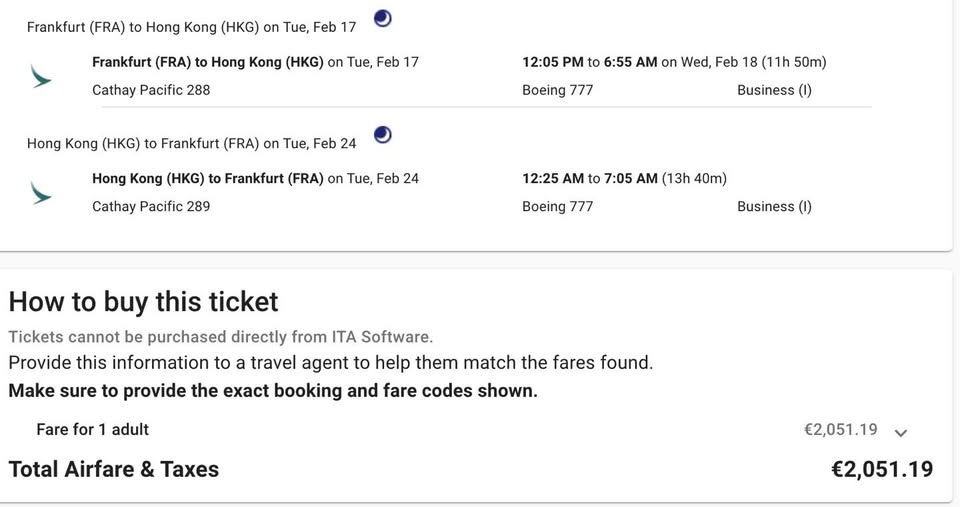960x507 pixels.
Task: Click Business (I) class on return flight
Action: (x=774, y=207)
